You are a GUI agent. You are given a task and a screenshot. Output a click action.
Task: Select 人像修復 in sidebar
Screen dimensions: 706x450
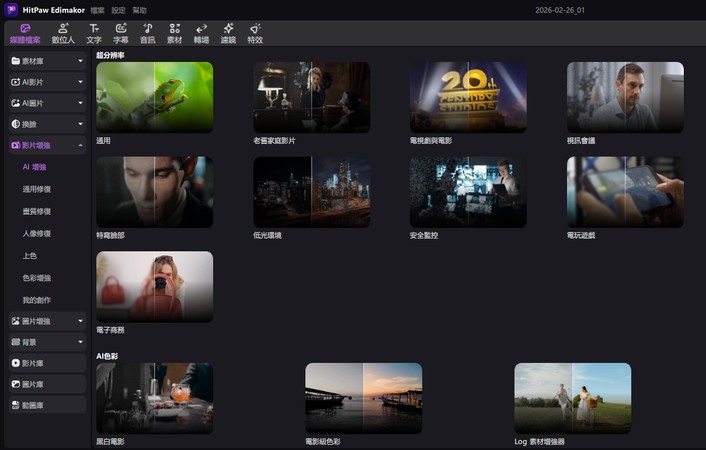[x=36, y=233]
